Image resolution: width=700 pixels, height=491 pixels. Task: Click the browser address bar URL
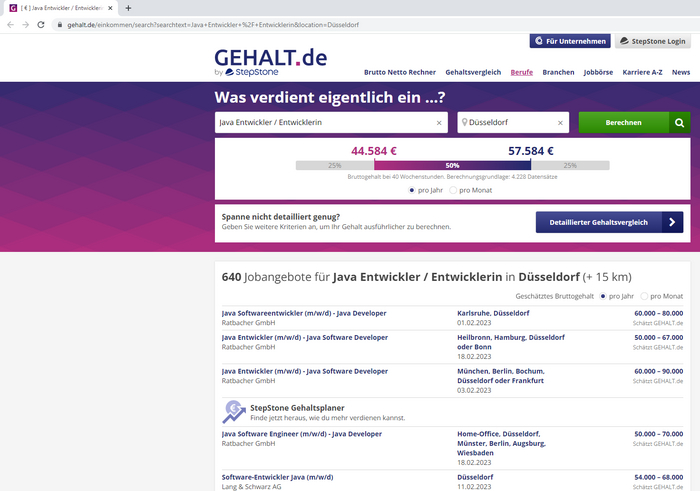(213, 25)
